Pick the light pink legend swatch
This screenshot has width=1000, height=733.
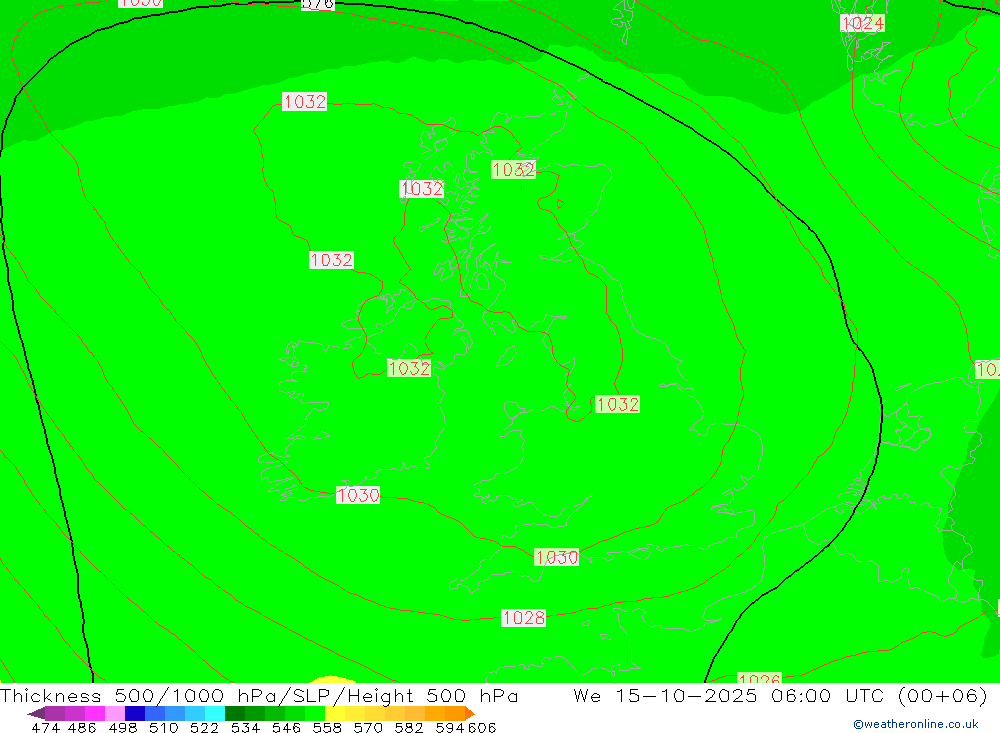click(x=115, y=713)
